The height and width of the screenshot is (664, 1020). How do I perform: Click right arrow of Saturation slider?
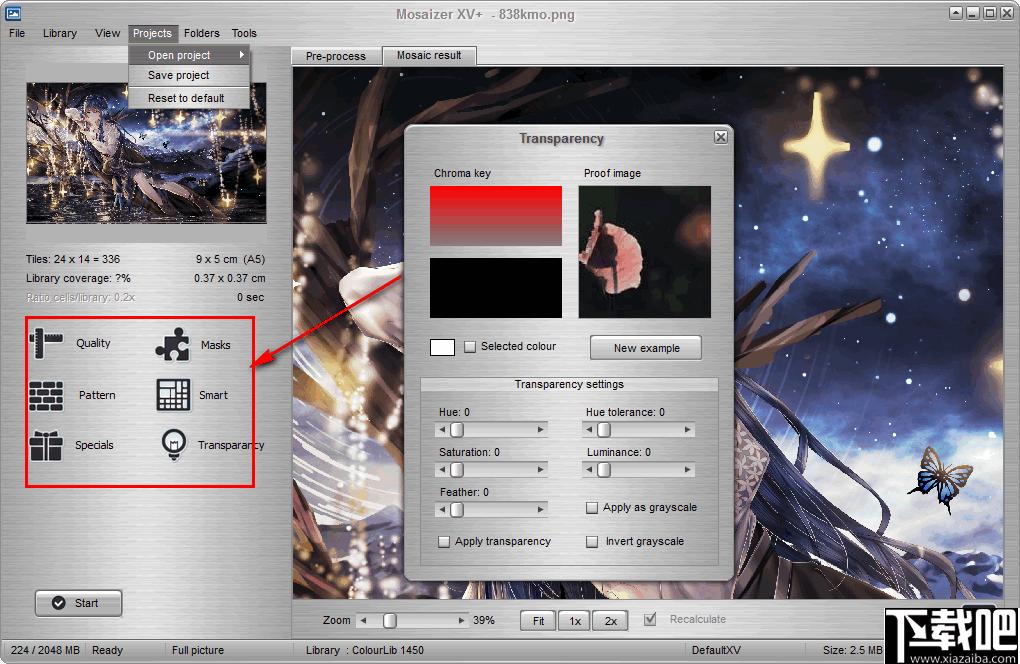coord(541,470)
